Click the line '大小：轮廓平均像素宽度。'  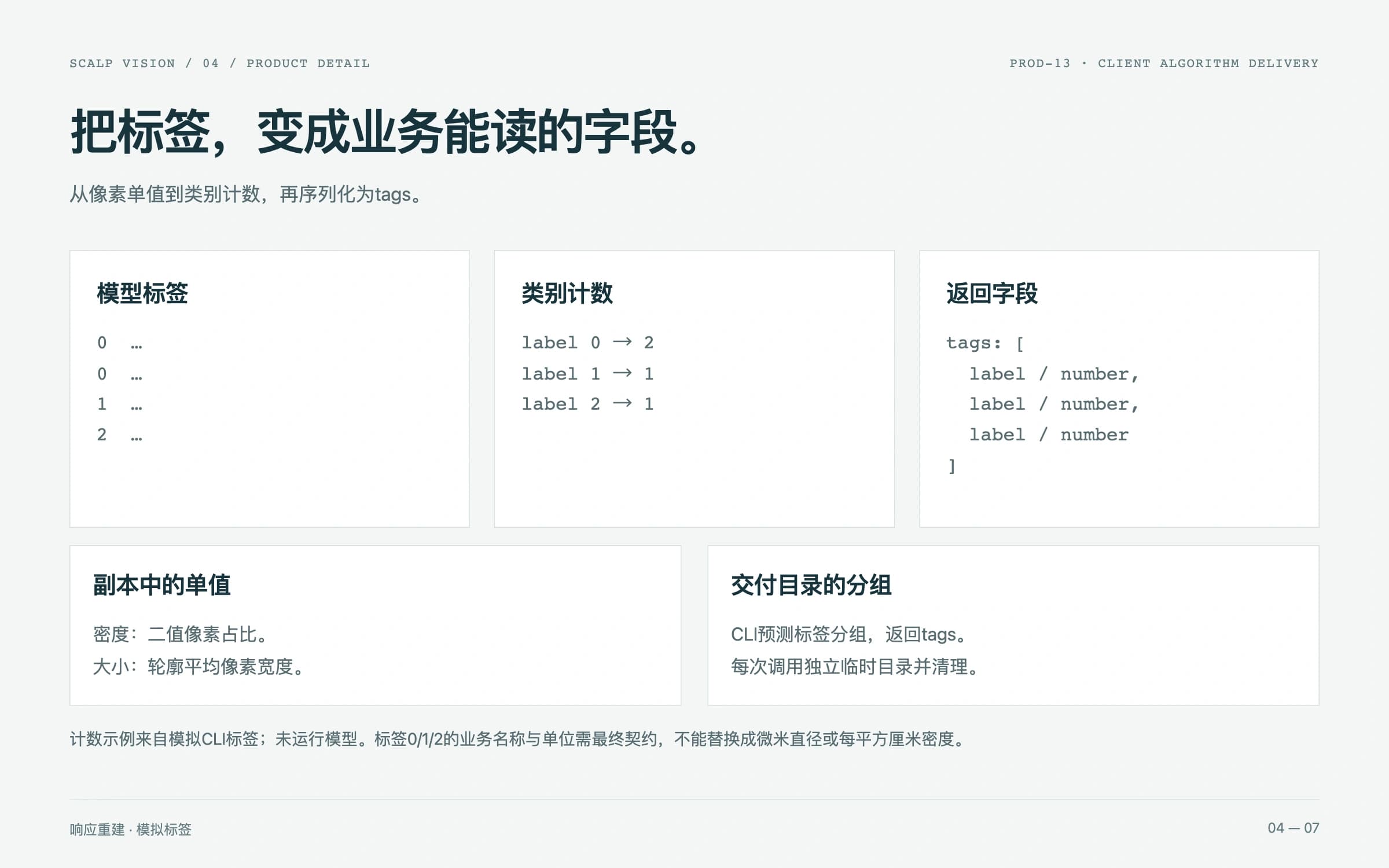200,667
